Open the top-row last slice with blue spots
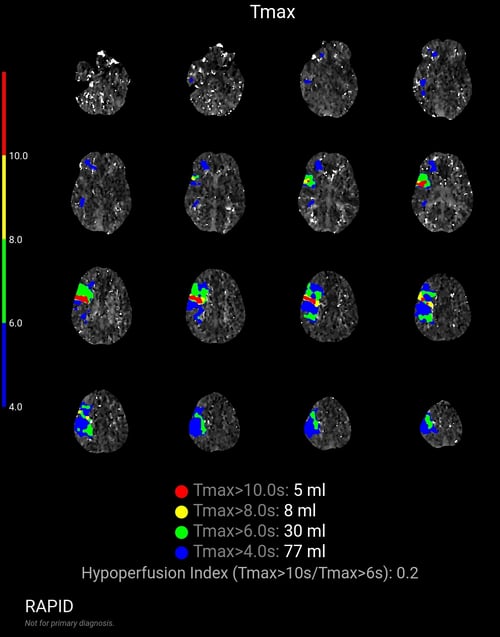 [x=442, y=79]
